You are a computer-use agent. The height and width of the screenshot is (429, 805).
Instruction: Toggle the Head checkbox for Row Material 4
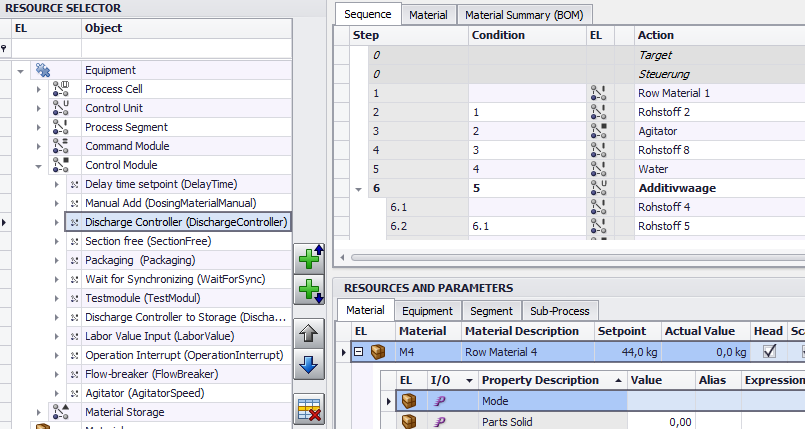point(769,352)
